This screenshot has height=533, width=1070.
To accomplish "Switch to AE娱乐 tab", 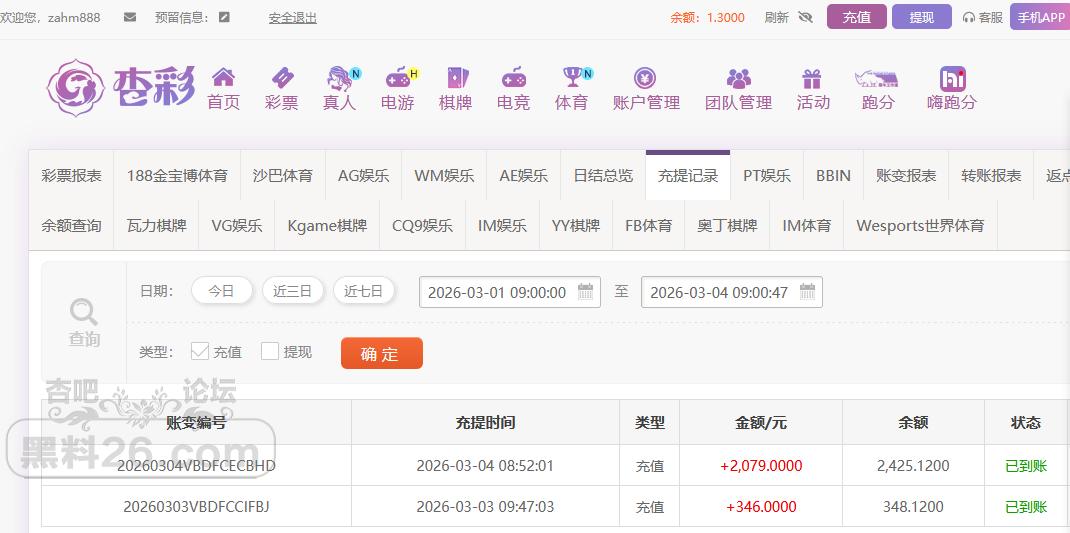I will point(523,175).
